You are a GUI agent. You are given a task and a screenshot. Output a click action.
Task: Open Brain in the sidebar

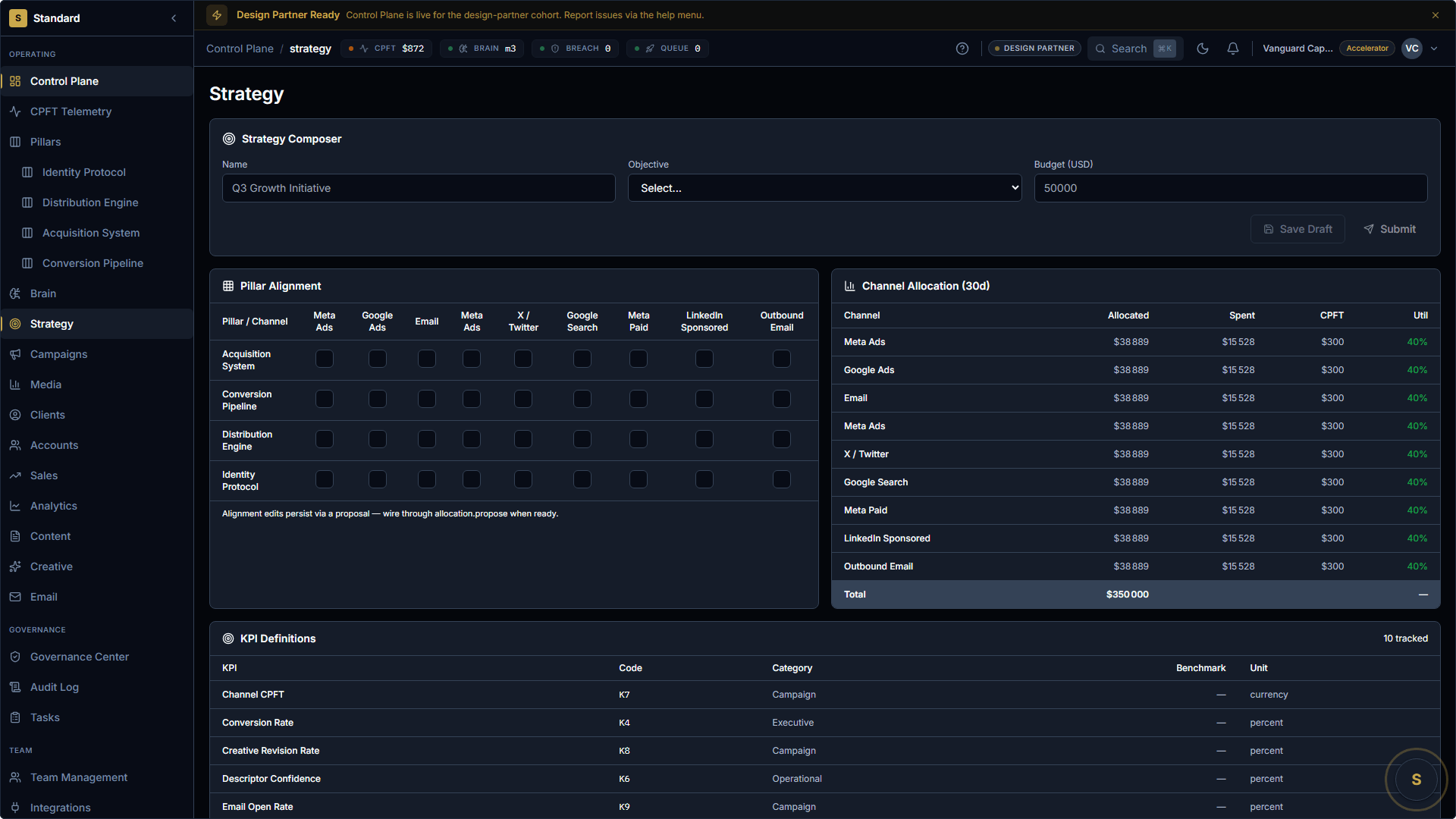[x=96, y=293]
